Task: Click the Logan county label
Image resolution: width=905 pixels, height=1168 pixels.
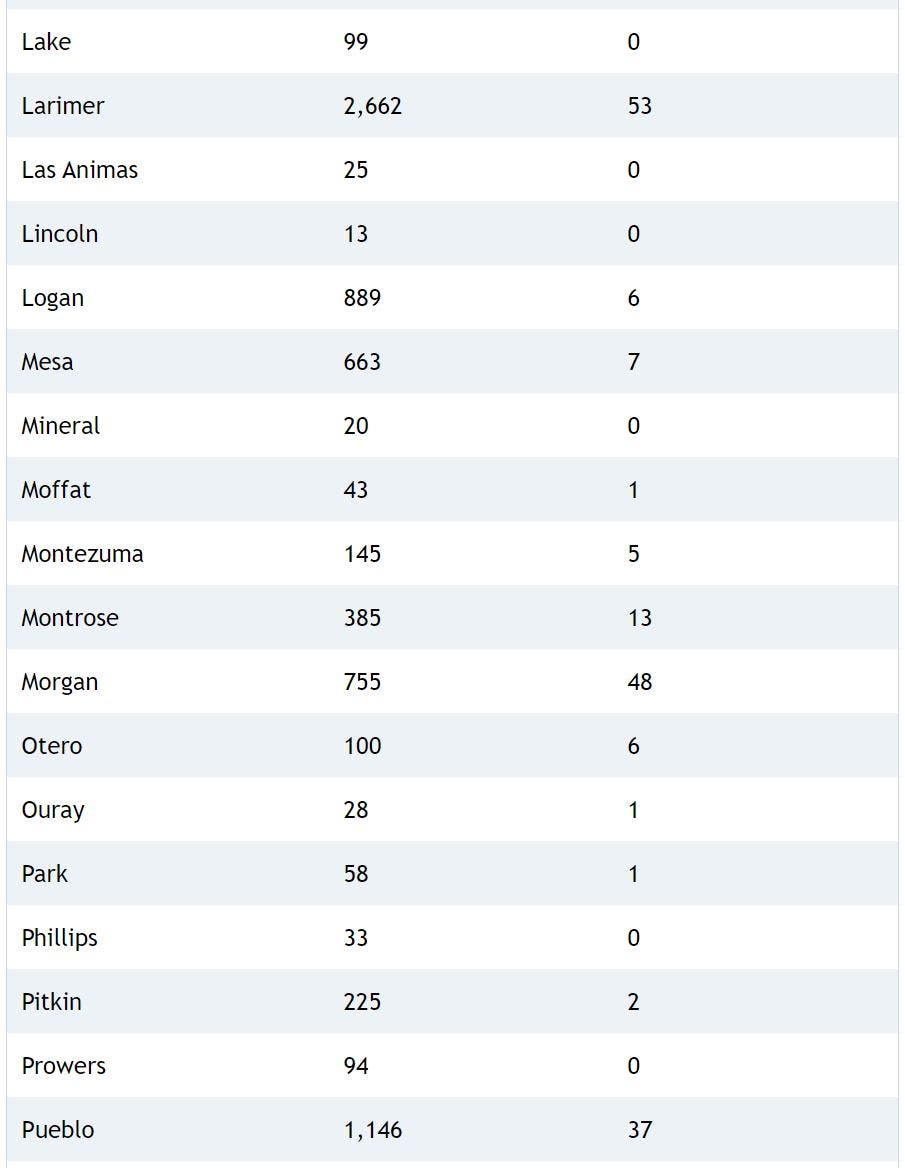Action: pos(53,298)
